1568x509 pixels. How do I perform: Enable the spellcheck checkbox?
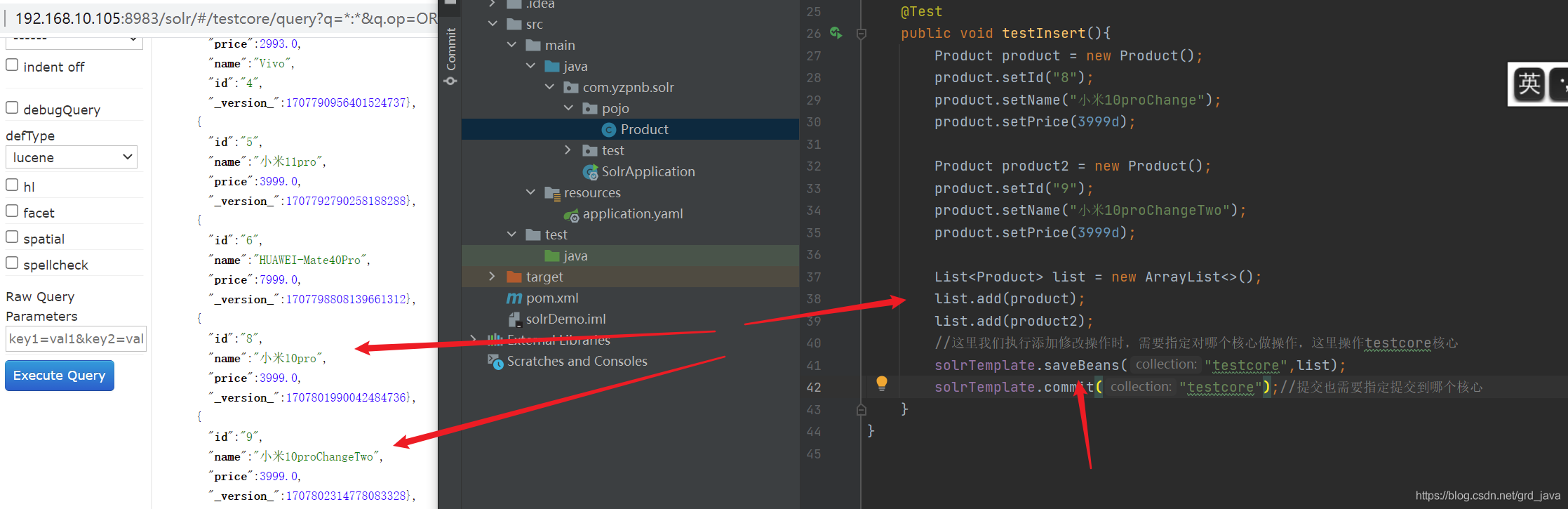(12, 263)
